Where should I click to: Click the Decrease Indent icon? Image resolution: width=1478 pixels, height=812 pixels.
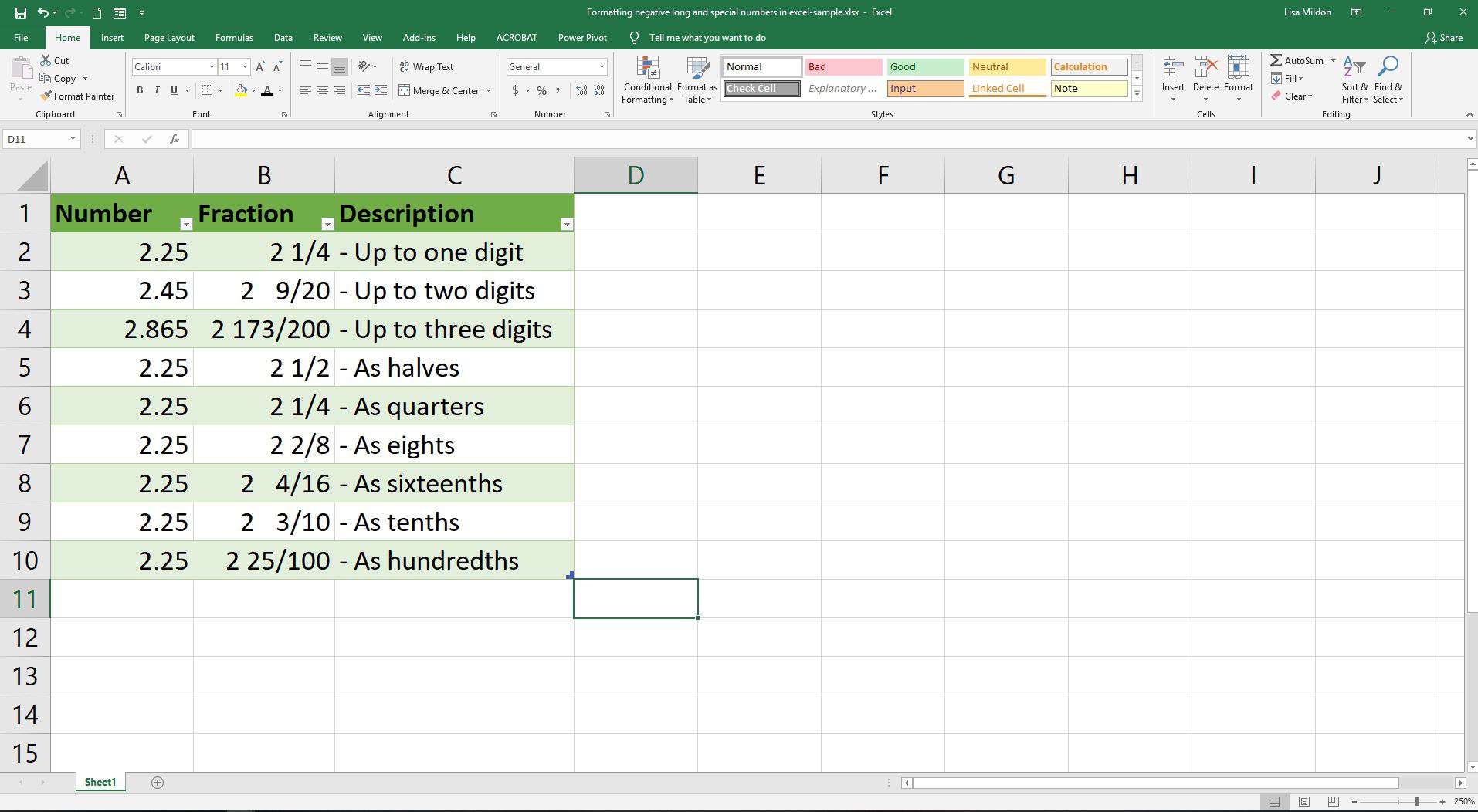point(364,90)
